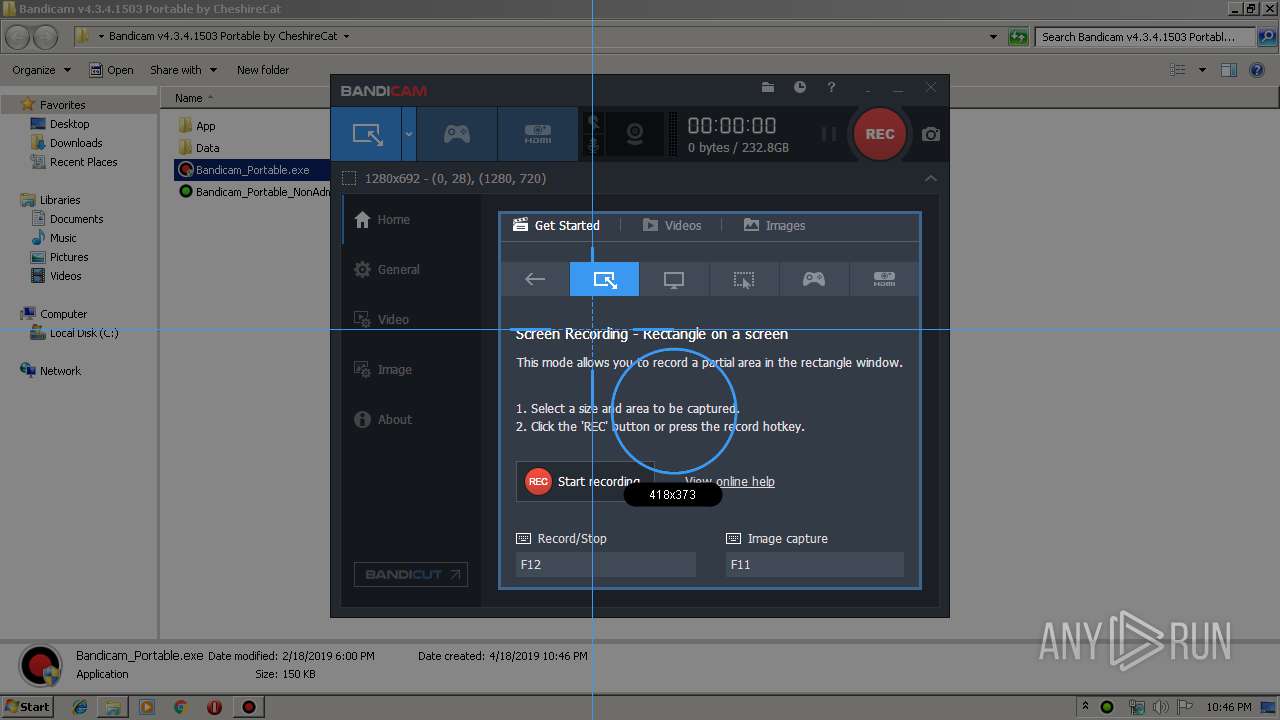Screen dimensions: 1280x720
Task: Toggle the preview pane icon in Explorer
Action: click(1229, 70)
